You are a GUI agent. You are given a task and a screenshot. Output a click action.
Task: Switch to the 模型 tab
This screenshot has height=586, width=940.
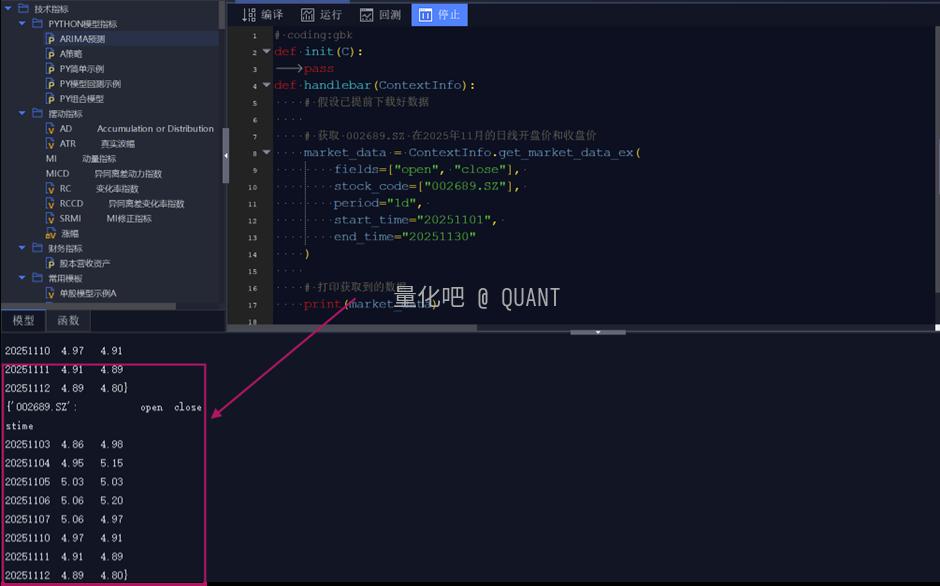(x=23, y=321)
